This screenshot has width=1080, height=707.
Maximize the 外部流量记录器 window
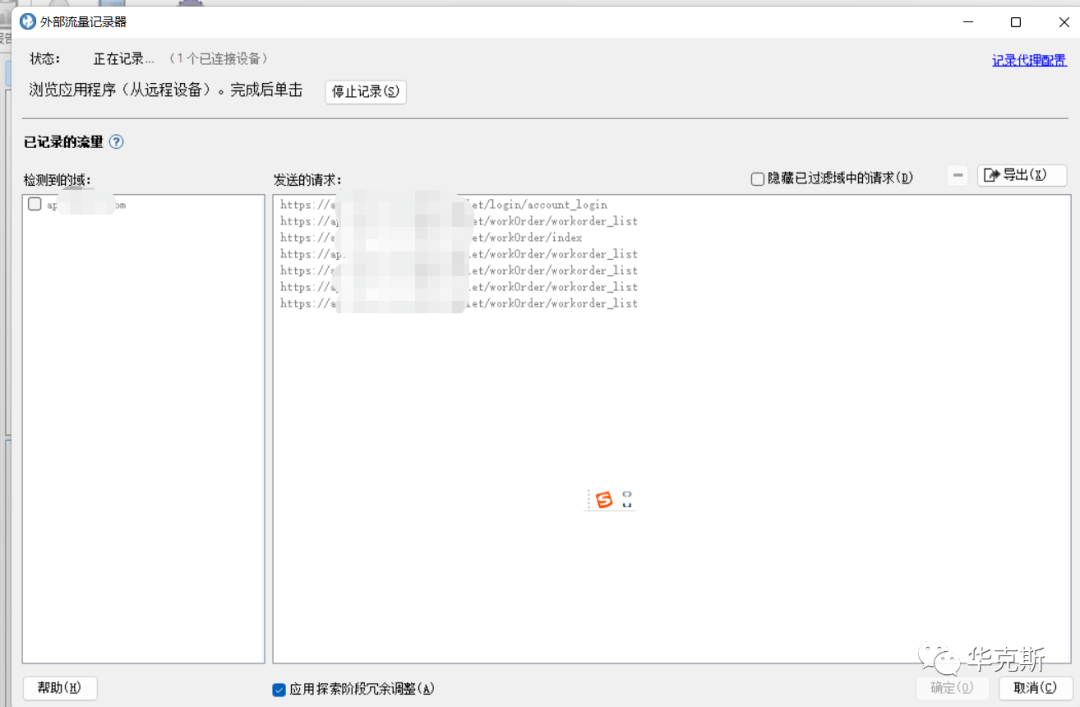[1016, 22]
